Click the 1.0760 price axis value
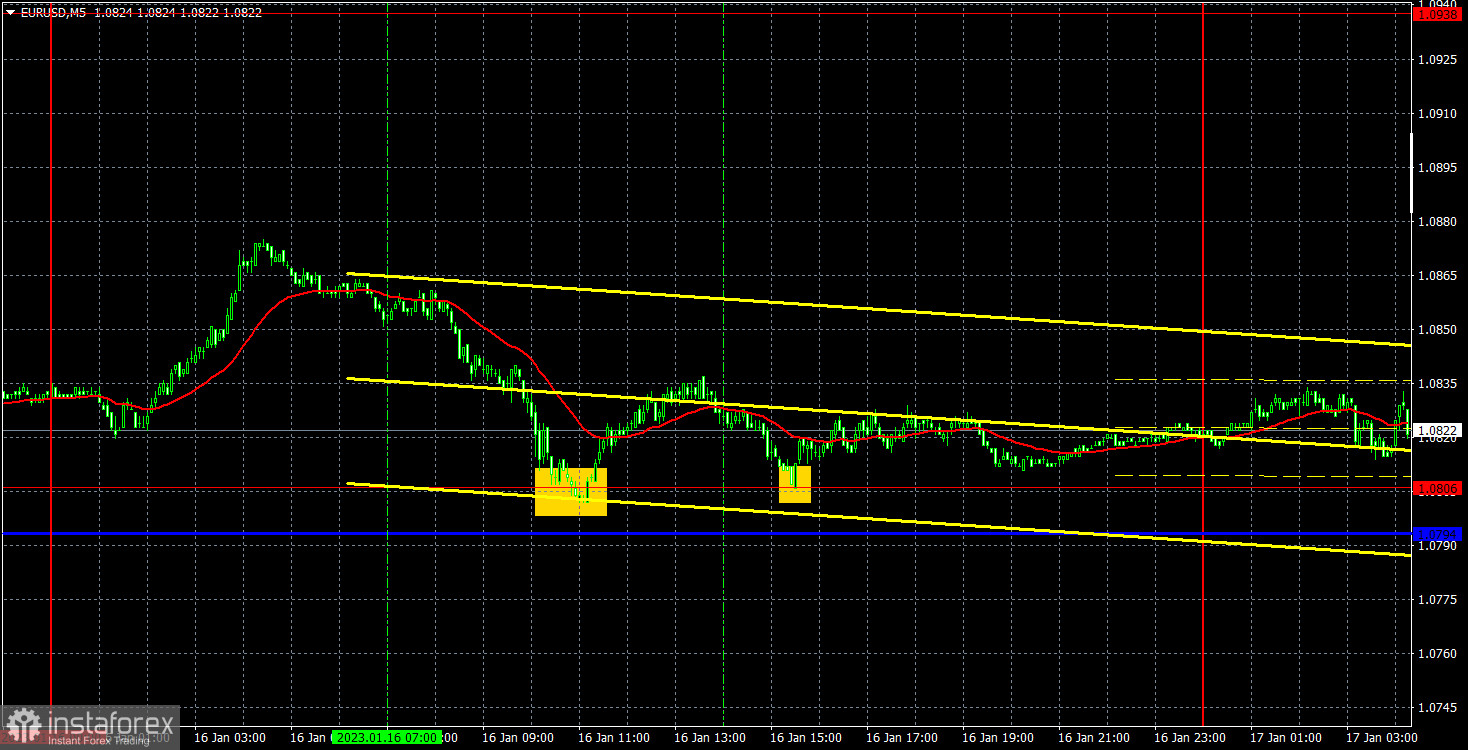This screenshot has width=1468, height=750. click(1439, 653)
